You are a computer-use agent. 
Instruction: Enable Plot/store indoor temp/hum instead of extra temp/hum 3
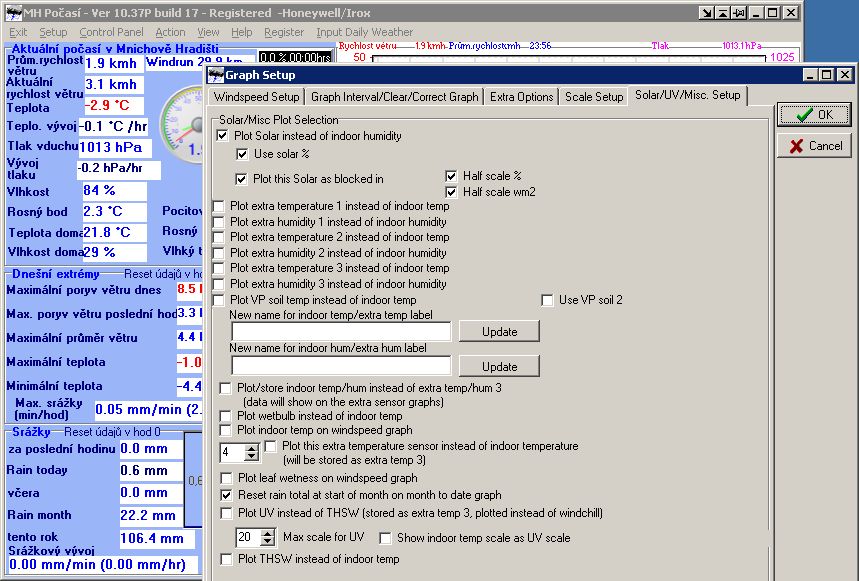pyautogui.click(x=225, y=388)
